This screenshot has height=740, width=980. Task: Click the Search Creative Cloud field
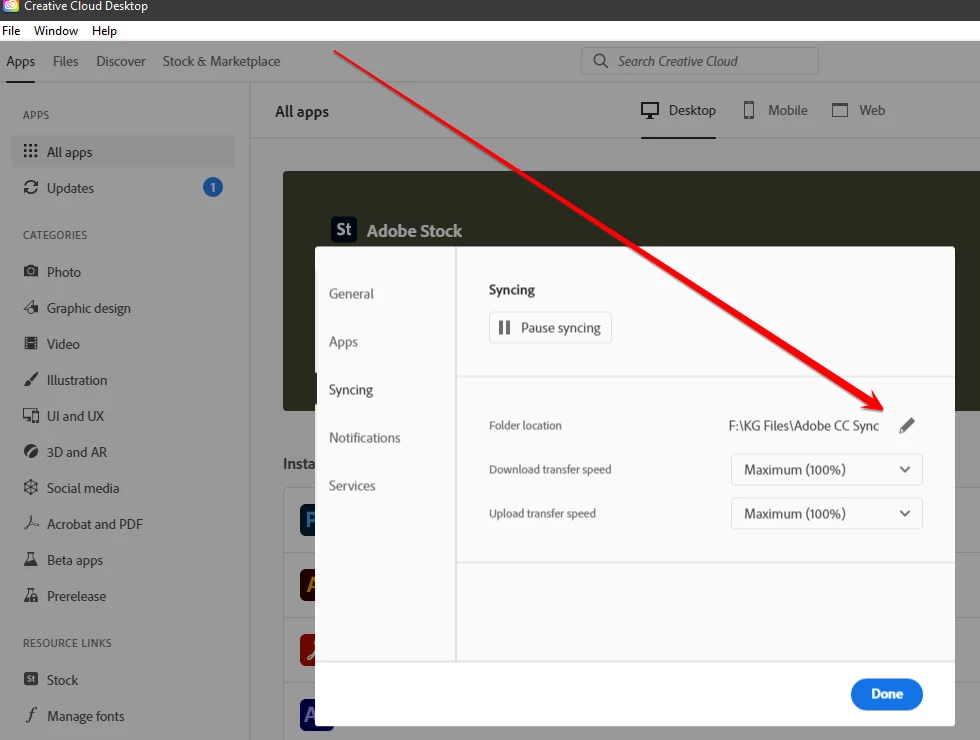tap(699, 61)
